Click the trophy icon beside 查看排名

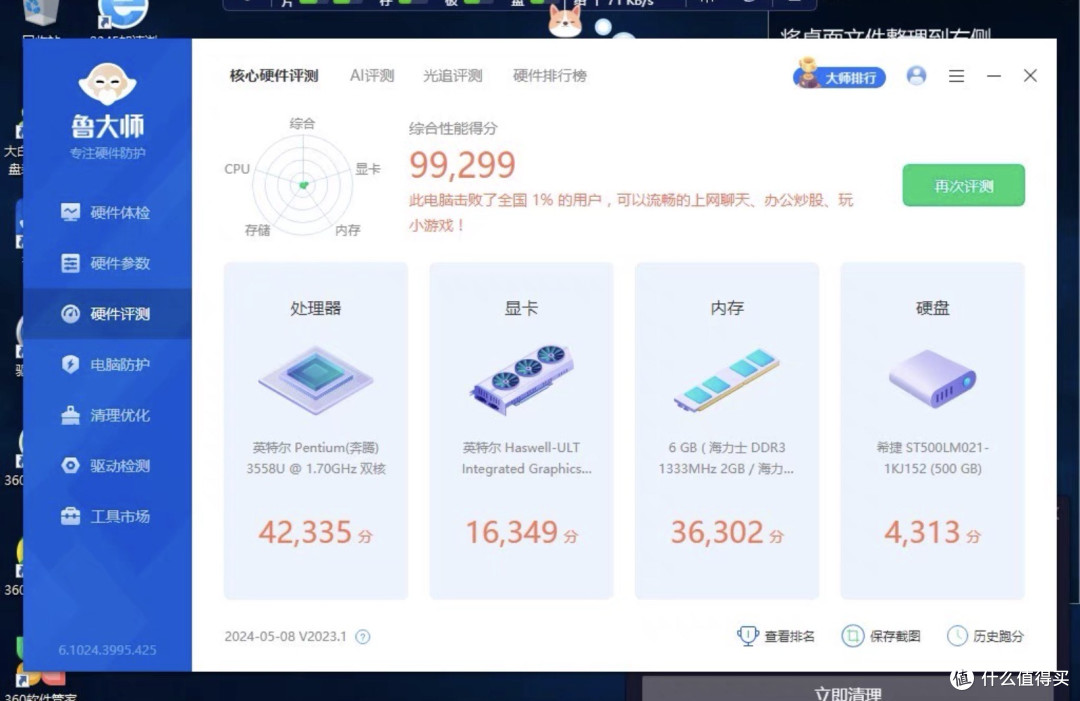(747, 636)
